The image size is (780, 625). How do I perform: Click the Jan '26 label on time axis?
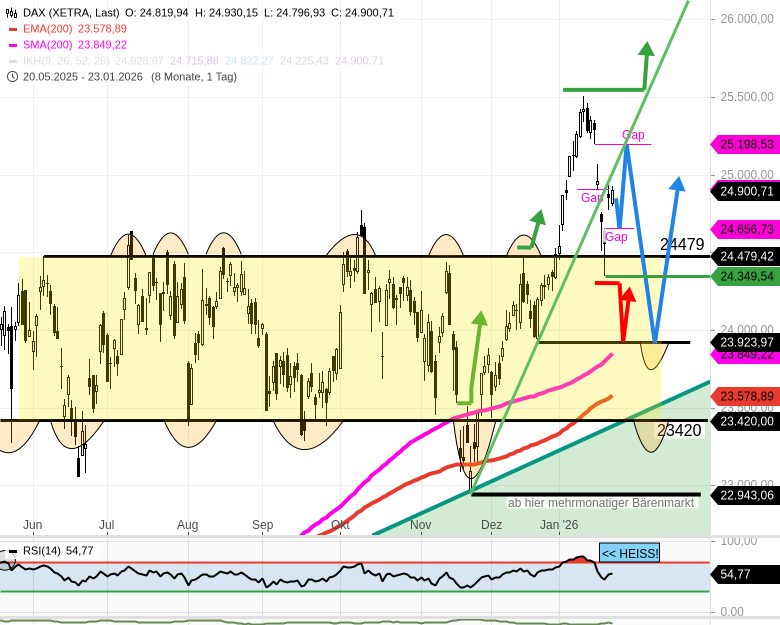click(x=559, y=524)
